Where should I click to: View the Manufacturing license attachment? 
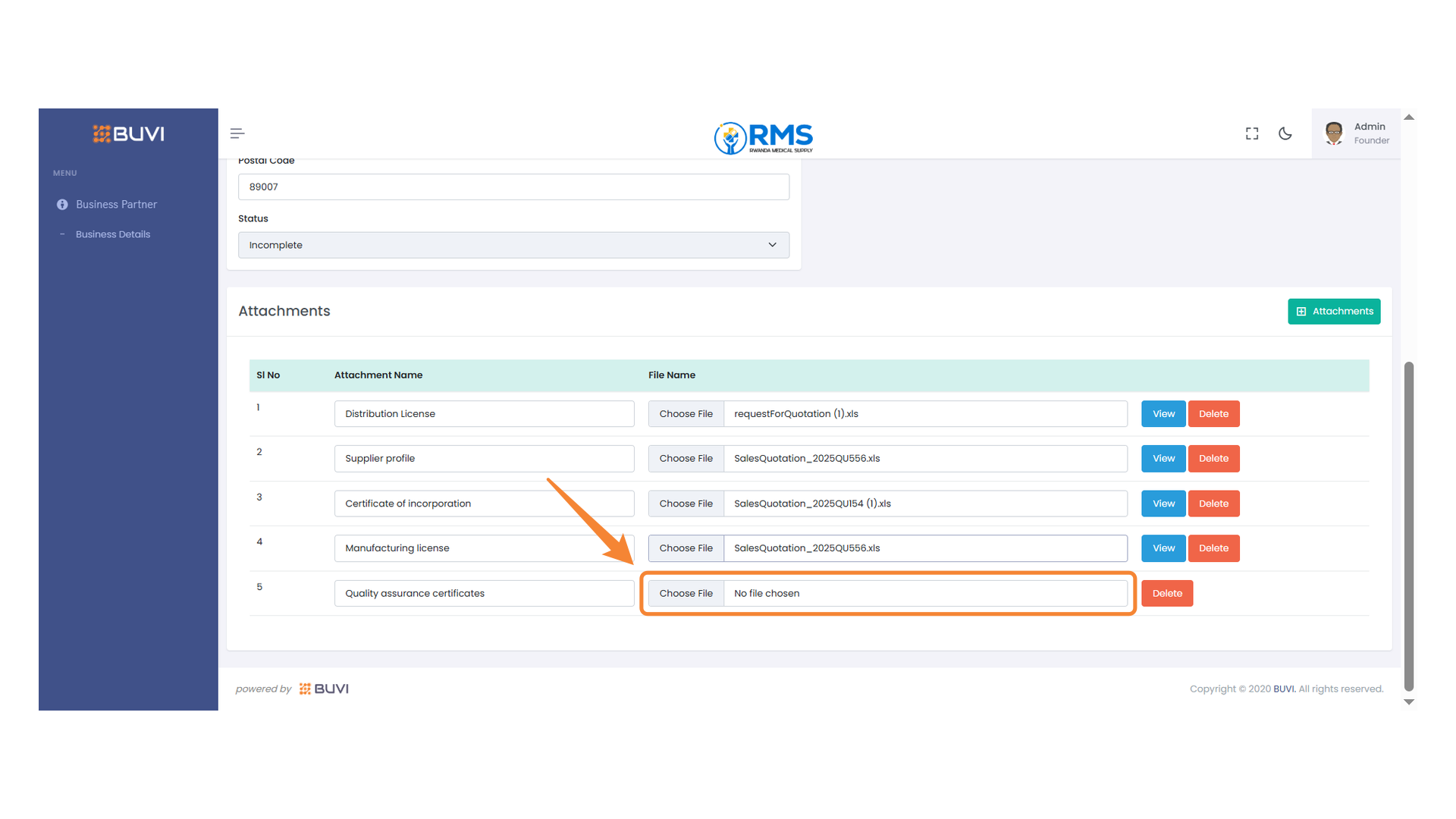click(1163, 548)
